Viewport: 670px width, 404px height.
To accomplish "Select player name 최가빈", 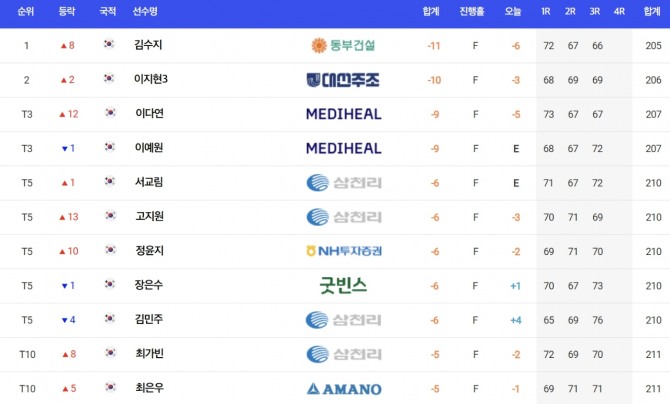I will pyautogui.click(x=149, y=354).
